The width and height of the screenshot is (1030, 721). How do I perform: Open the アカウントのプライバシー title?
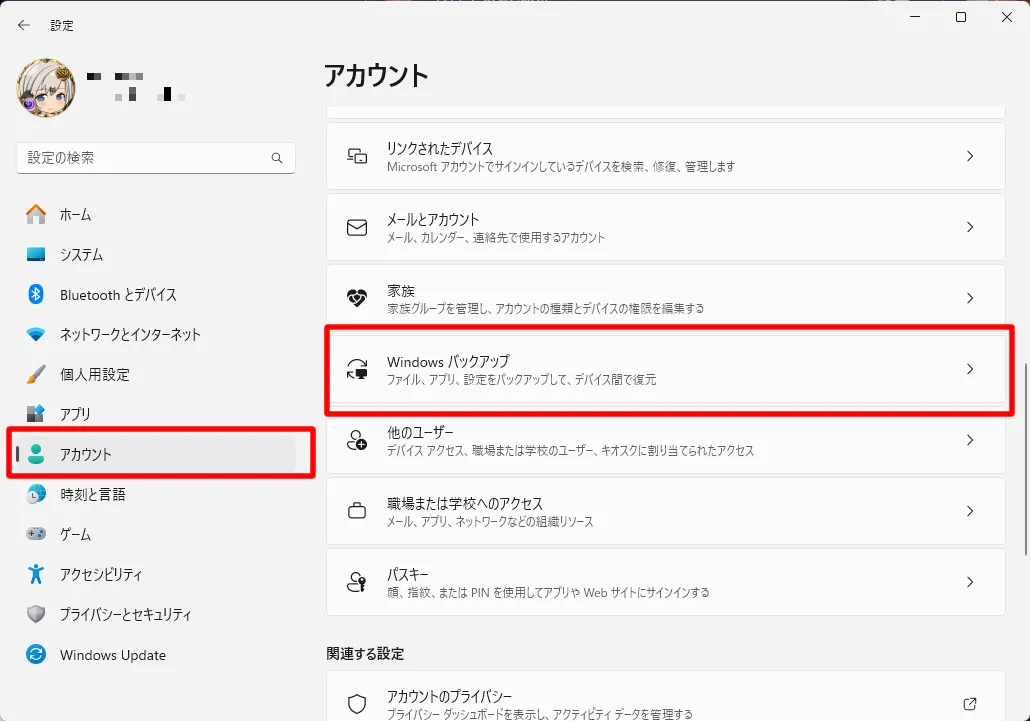[449, 696]
